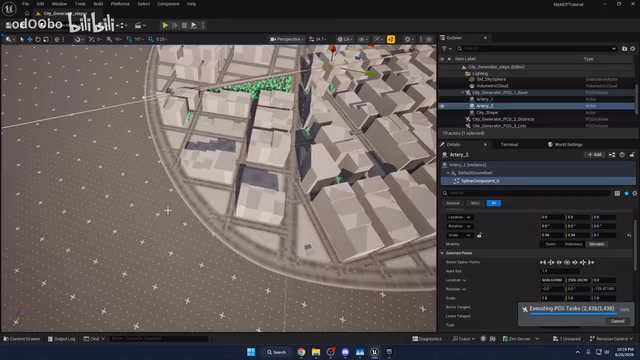Click the Add component button
640x360 pixels.
click(595, 155)
